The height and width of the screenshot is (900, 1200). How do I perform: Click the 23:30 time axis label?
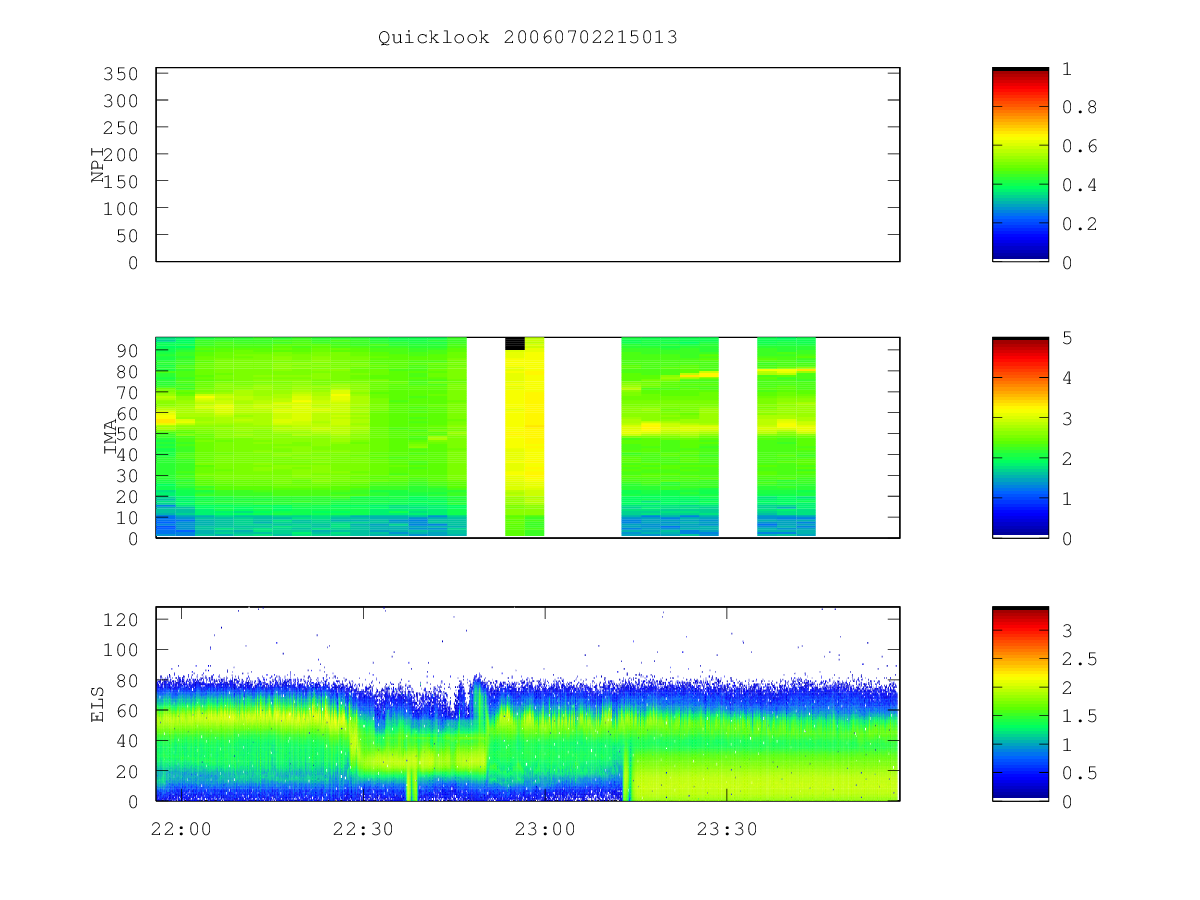click(x=726, y=828)
